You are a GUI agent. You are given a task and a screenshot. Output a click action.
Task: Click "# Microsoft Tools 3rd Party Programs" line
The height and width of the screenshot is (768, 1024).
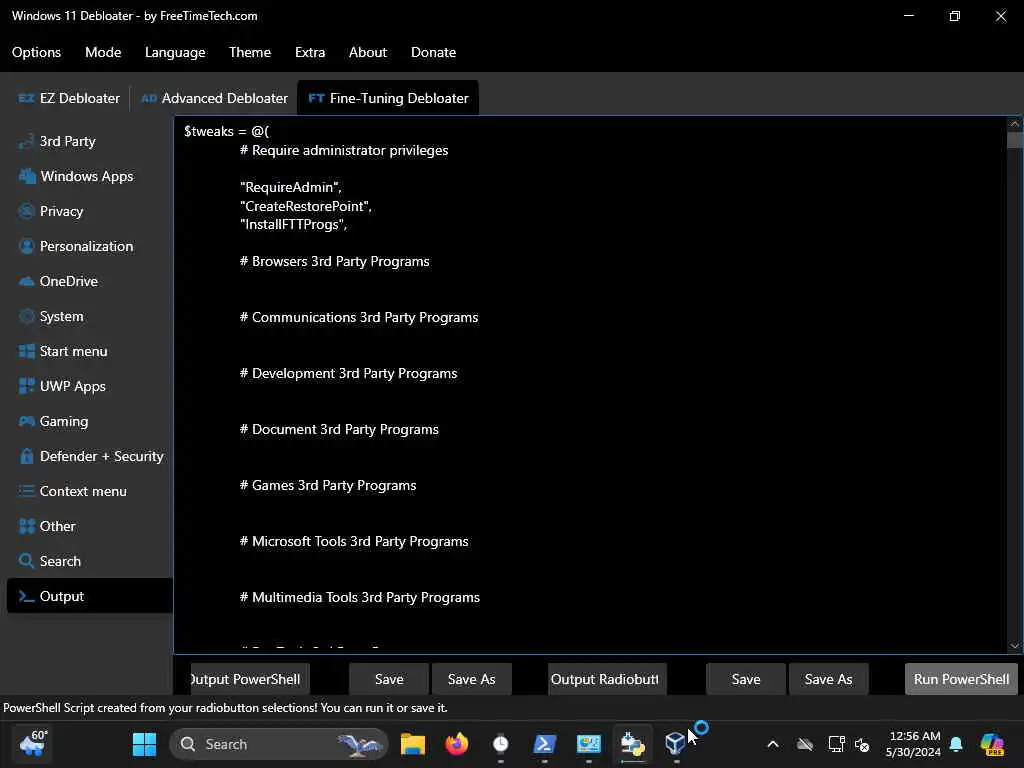pos(354,541)
